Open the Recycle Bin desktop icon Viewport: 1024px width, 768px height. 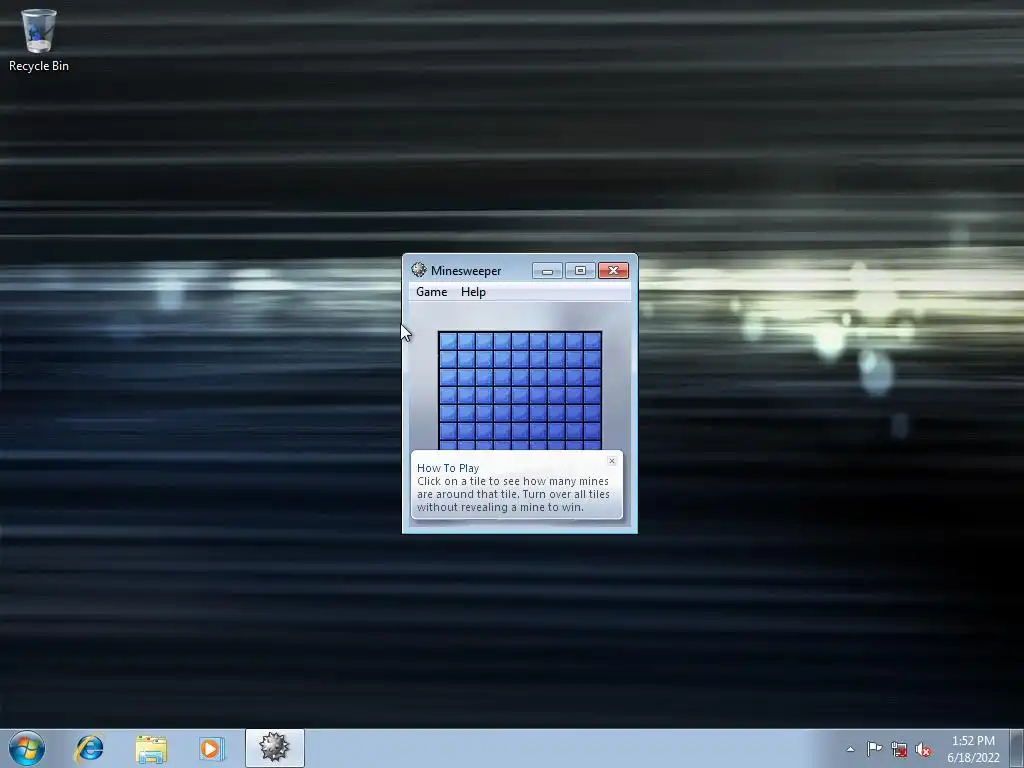(x=39, y=40)
